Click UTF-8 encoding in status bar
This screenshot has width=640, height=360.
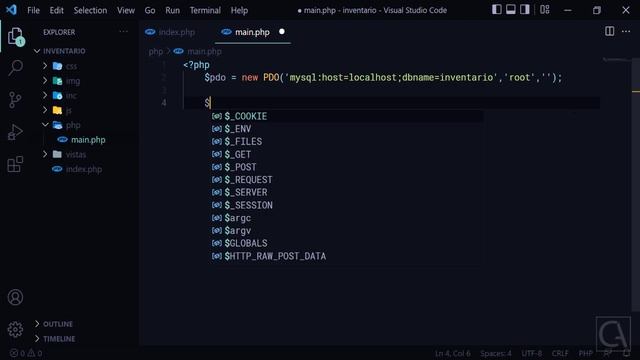[531, 353]
